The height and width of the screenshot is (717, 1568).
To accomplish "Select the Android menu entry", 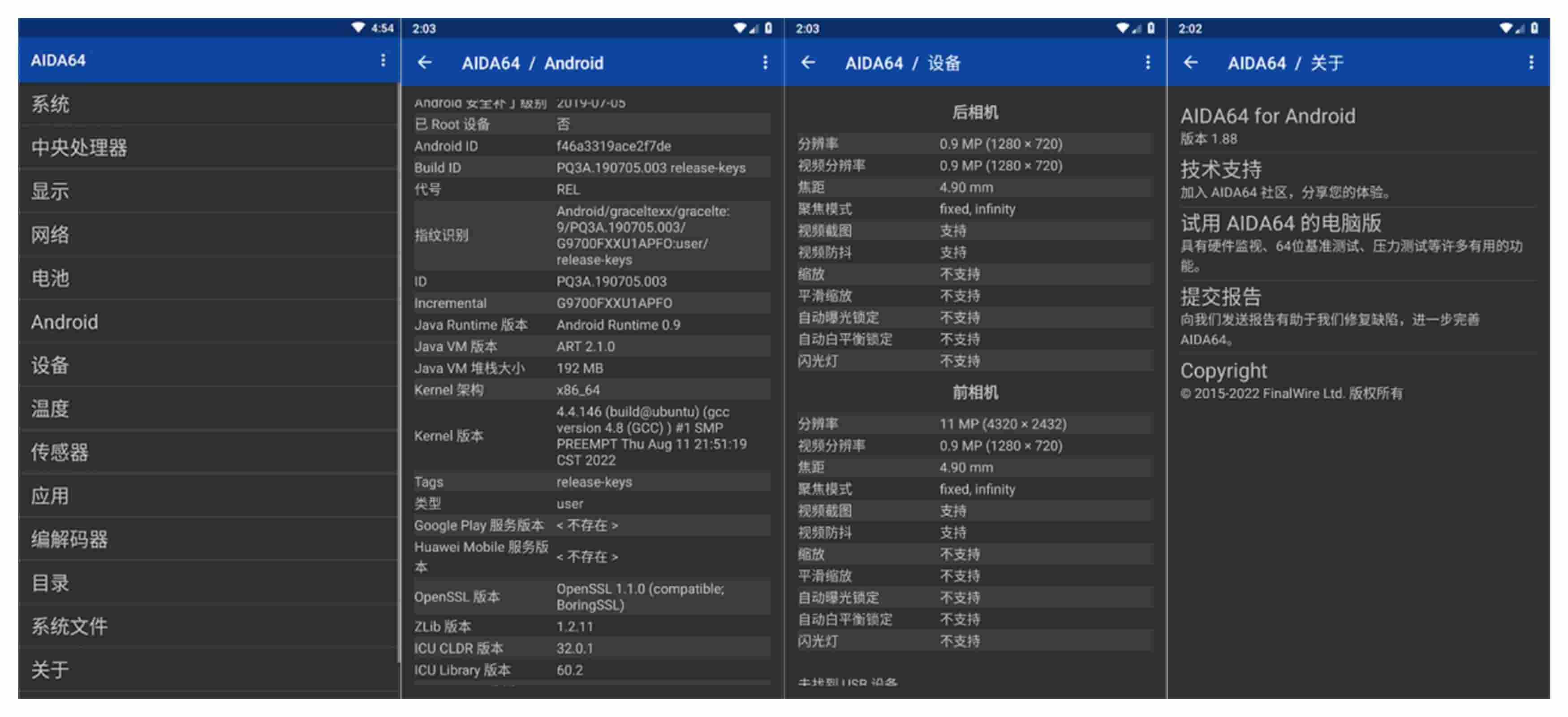I will 65,322.
